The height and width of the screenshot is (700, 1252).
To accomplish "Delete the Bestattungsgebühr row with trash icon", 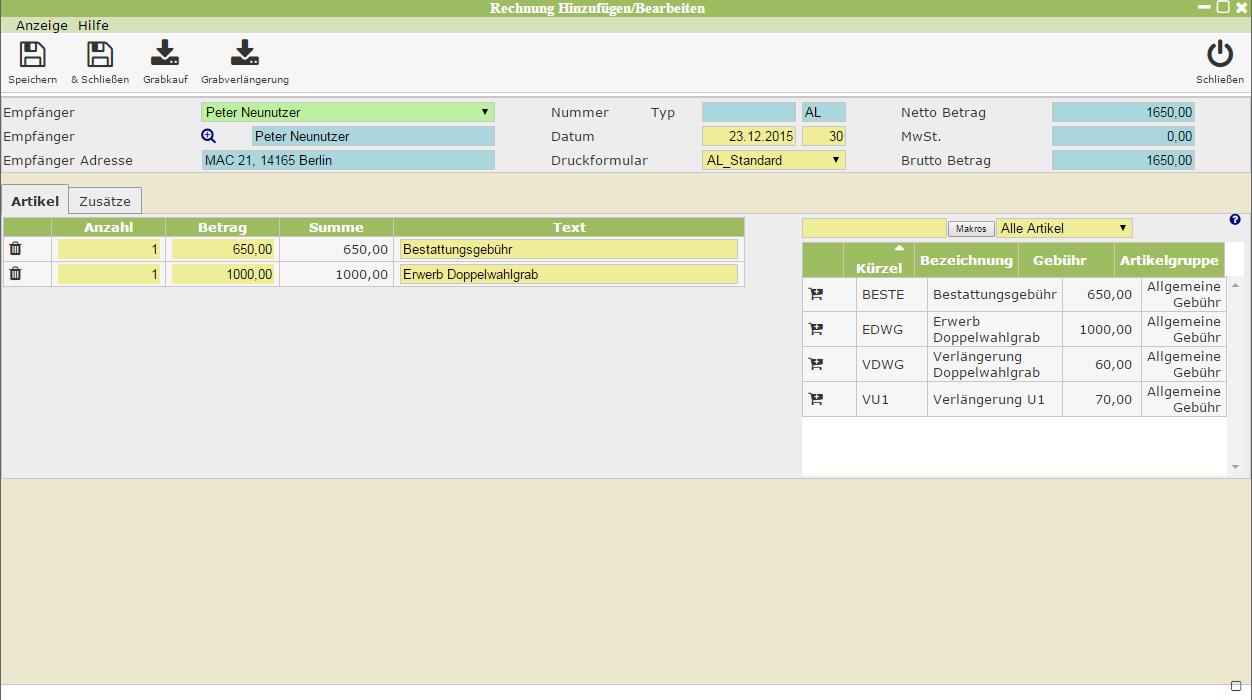I will point(15,249).
